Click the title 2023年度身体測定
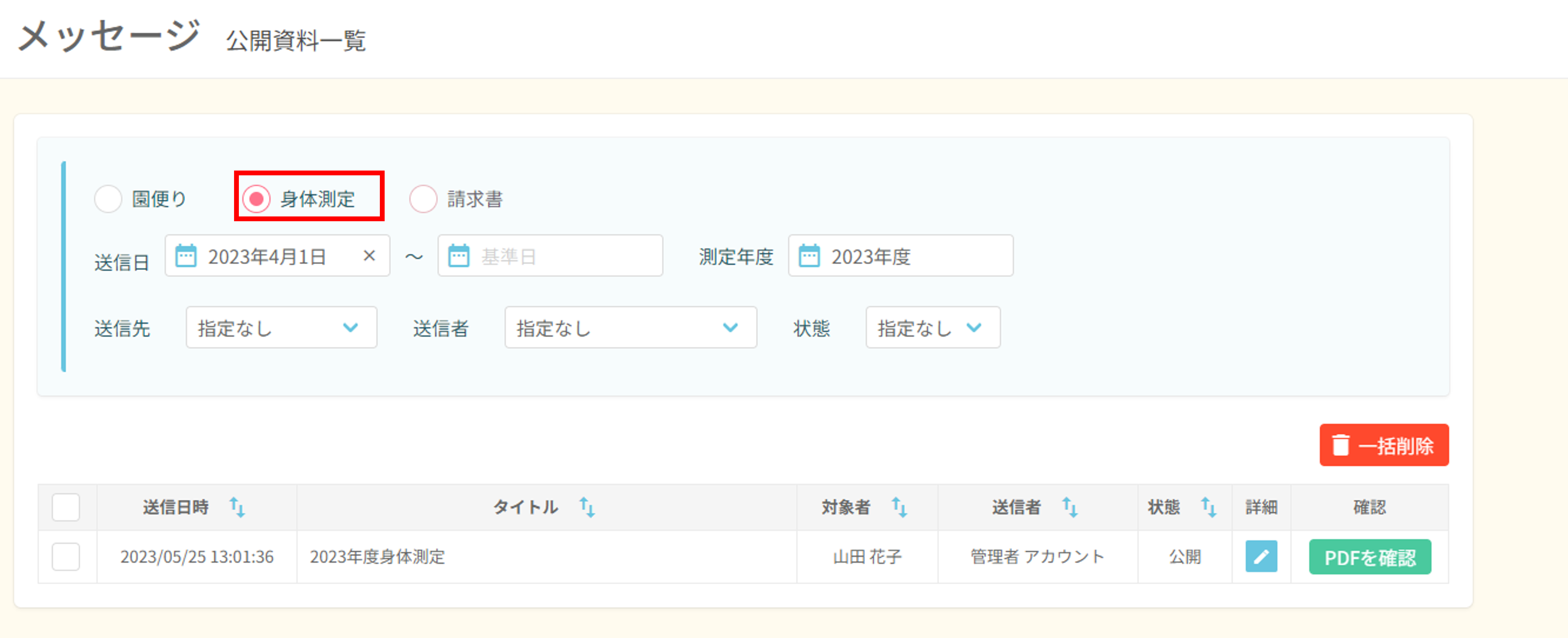This screenshot has width=1568, height=638. pyautogui.click(x=377, y=557)
